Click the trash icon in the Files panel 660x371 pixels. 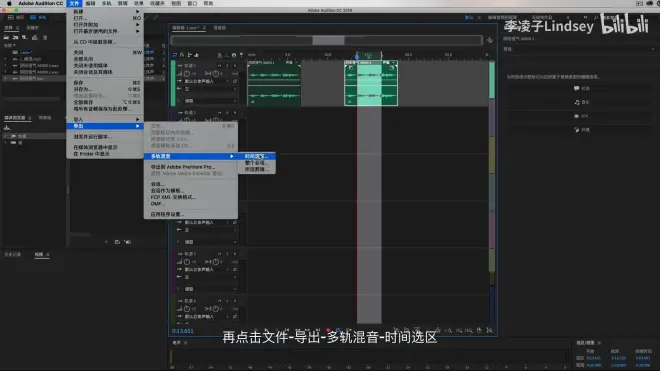coord(45,37)
